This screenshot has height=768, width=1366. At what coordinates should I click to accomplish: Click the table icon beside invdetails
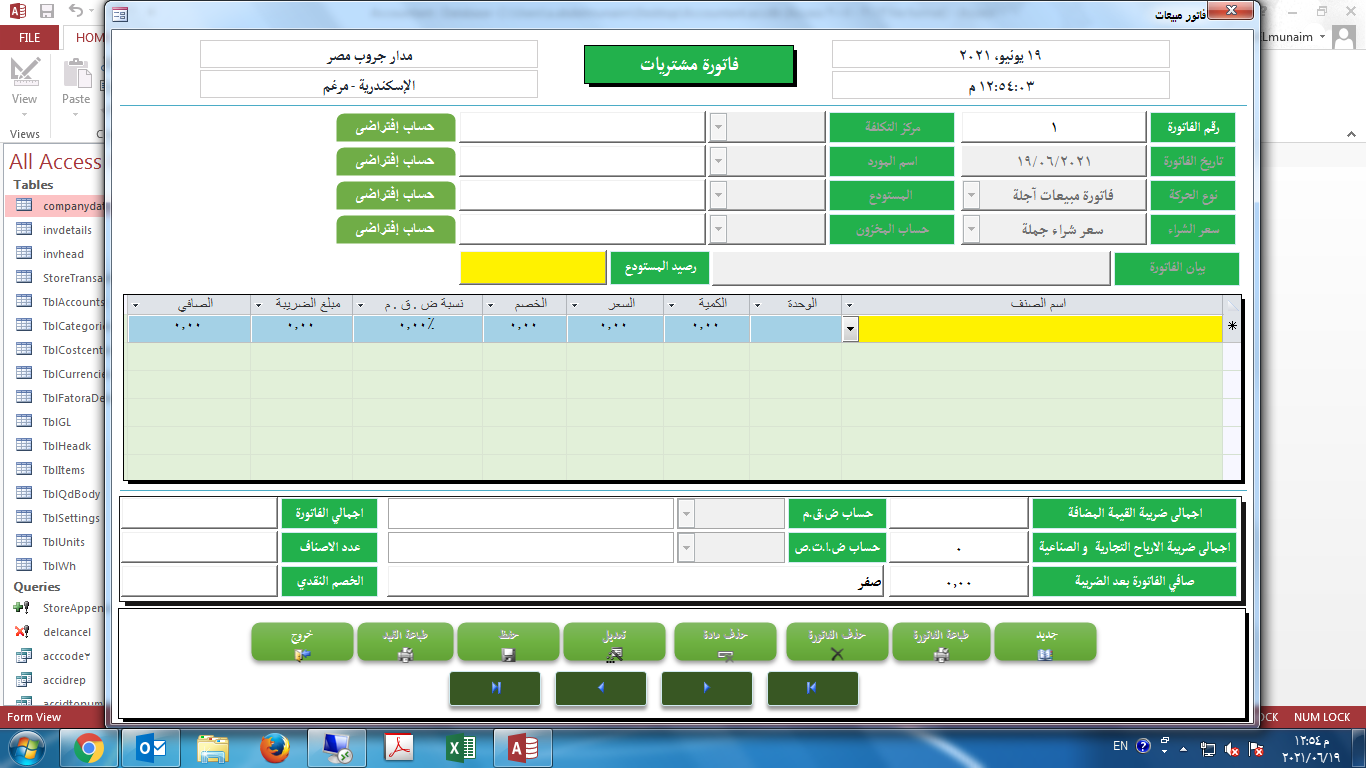(x=24, y=230)
